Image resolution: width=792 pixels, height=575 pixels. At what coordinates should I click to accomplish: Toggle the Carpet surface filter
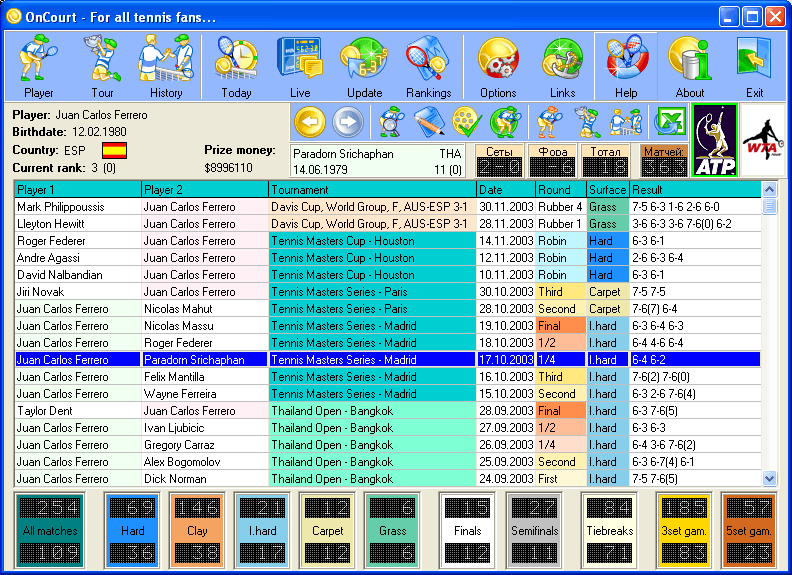(327, 531)
